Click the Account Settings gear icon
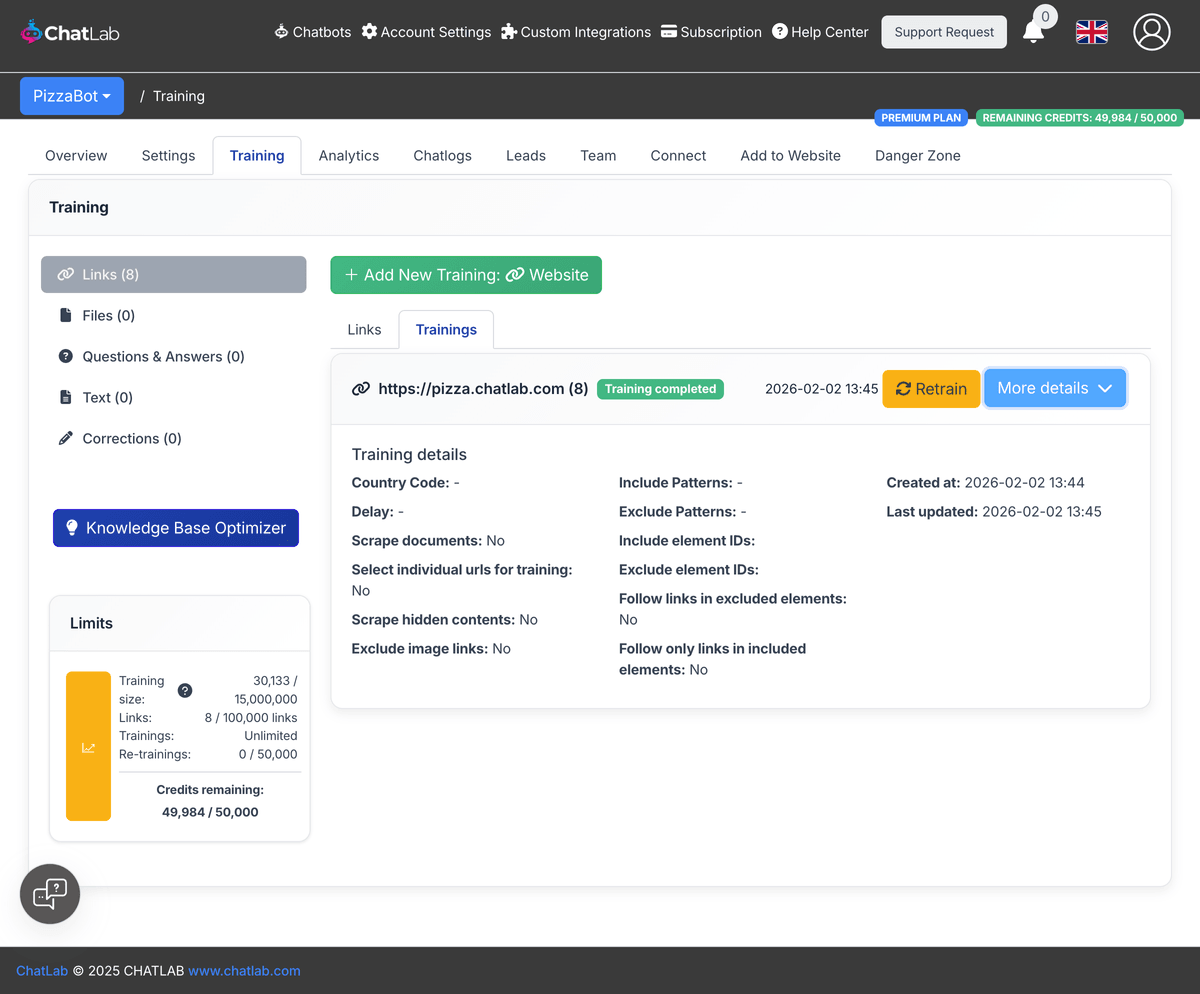 [x=370, y=31]
